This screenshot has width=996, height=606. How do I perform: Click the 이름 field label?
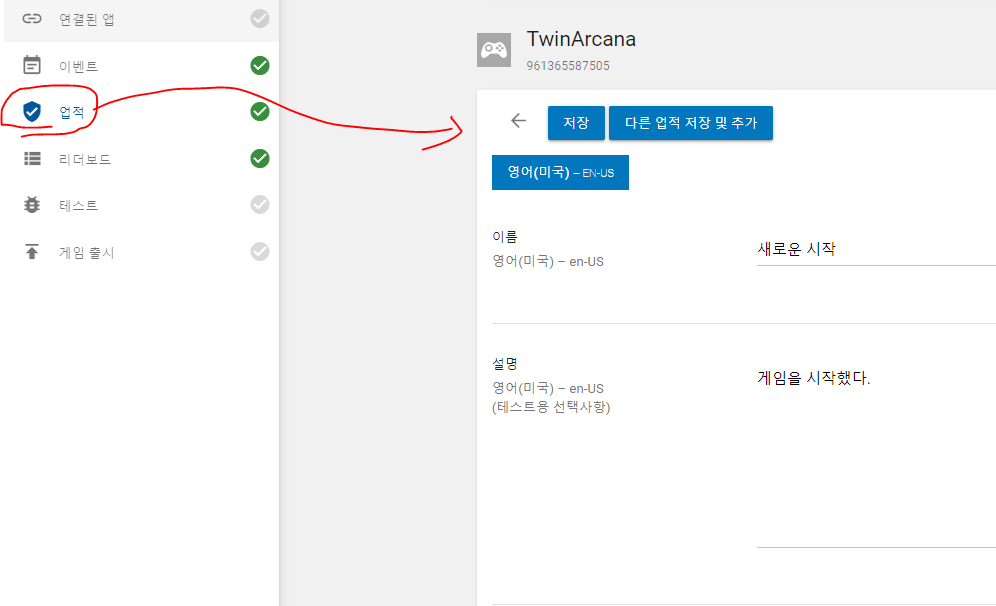(x=505, y=237)
